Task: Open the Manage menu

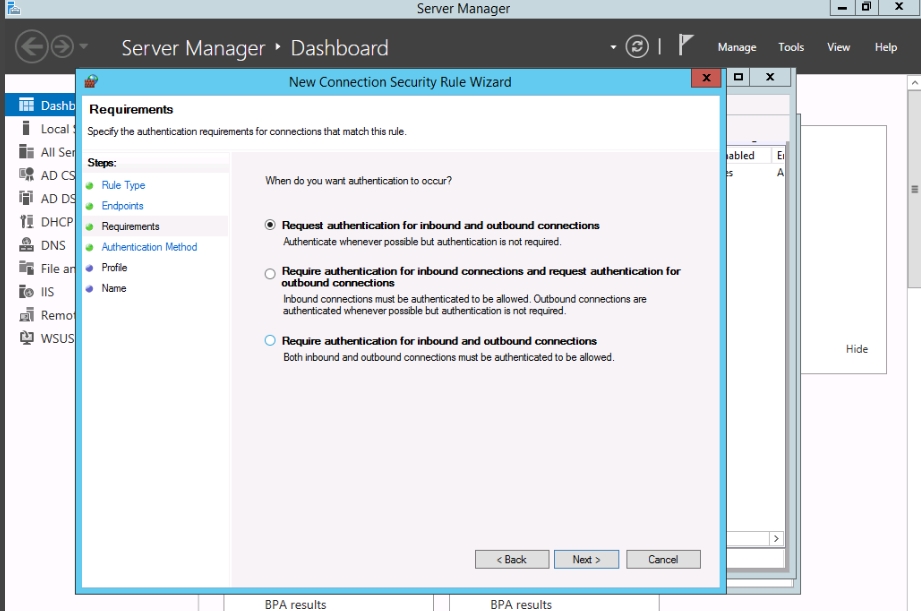Action: pos(737,47)
